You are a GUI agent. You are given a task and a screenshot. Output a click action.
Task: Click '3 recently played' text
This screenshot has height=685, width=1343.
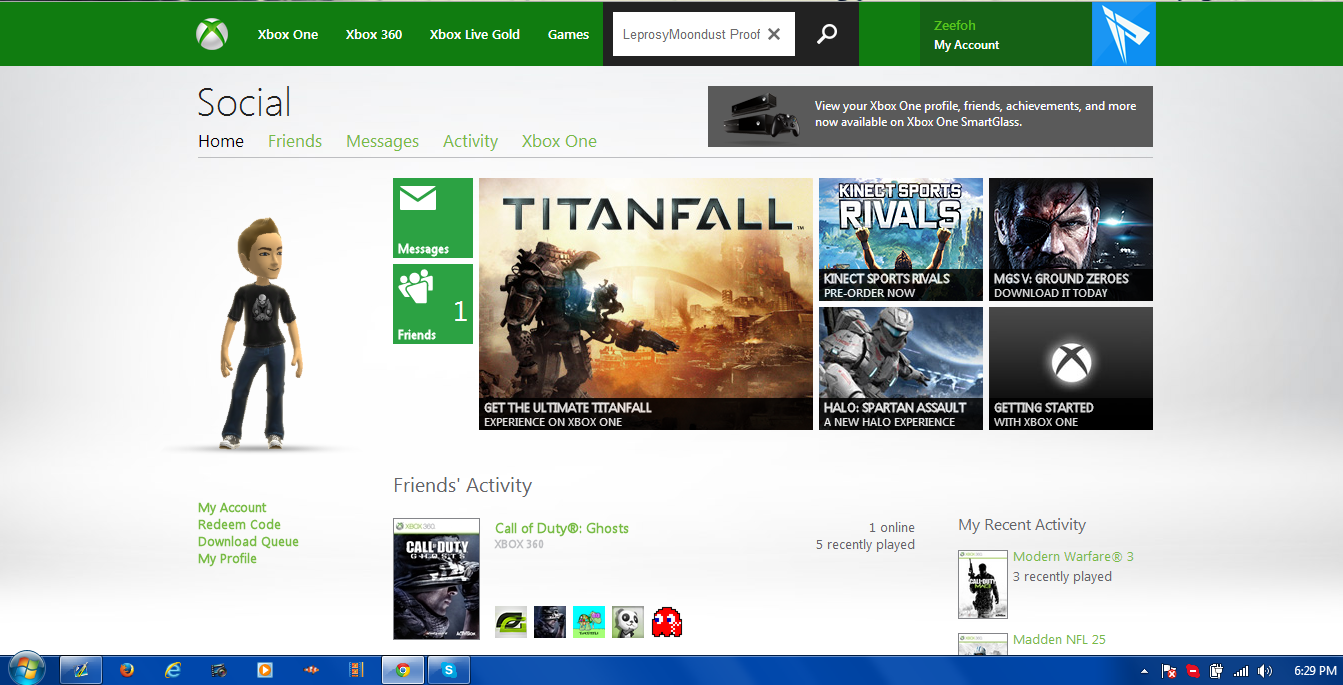[1062, 577]
